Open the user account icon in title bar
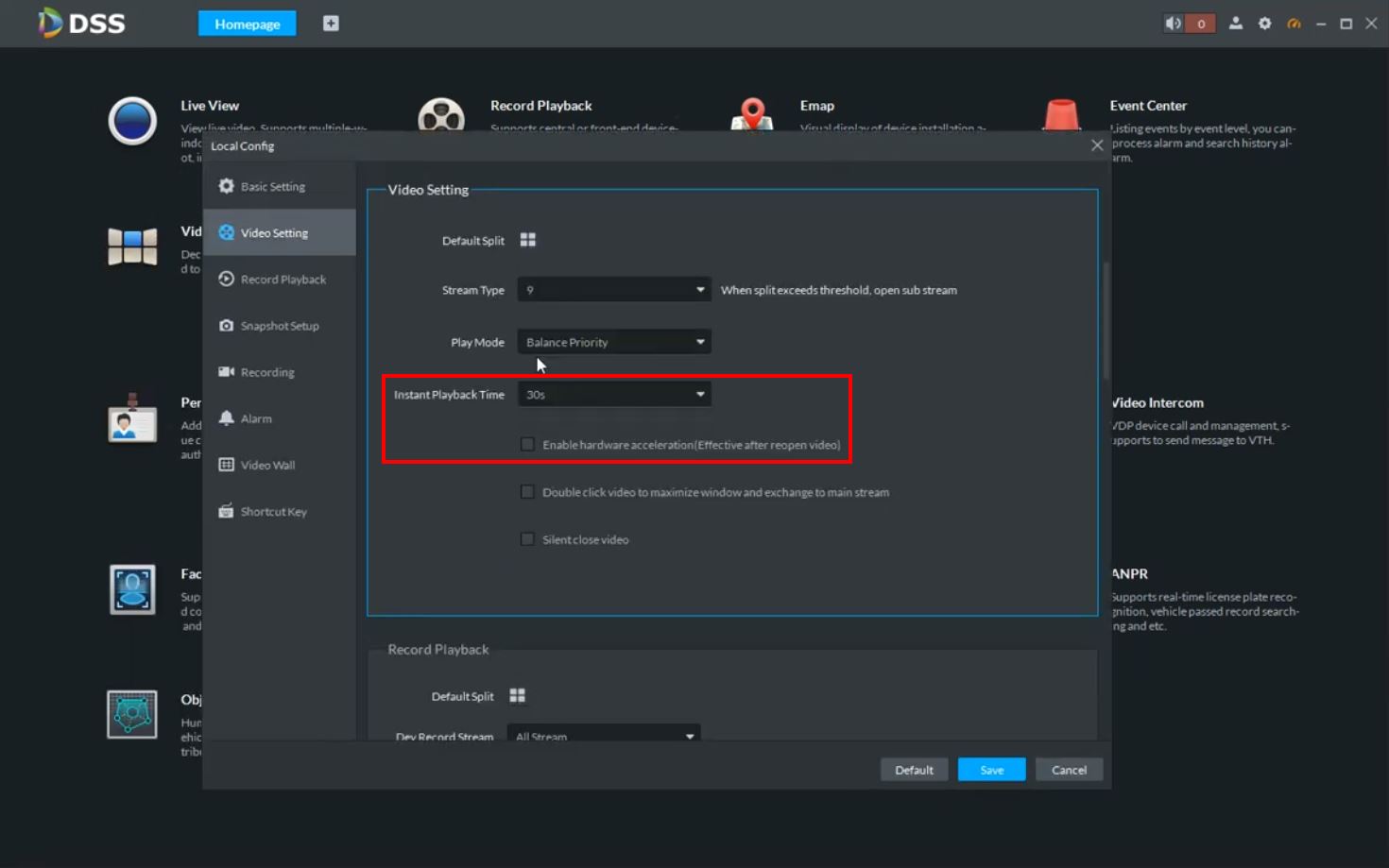The width and height of the screenshot is (1389, 868). 1235,24
